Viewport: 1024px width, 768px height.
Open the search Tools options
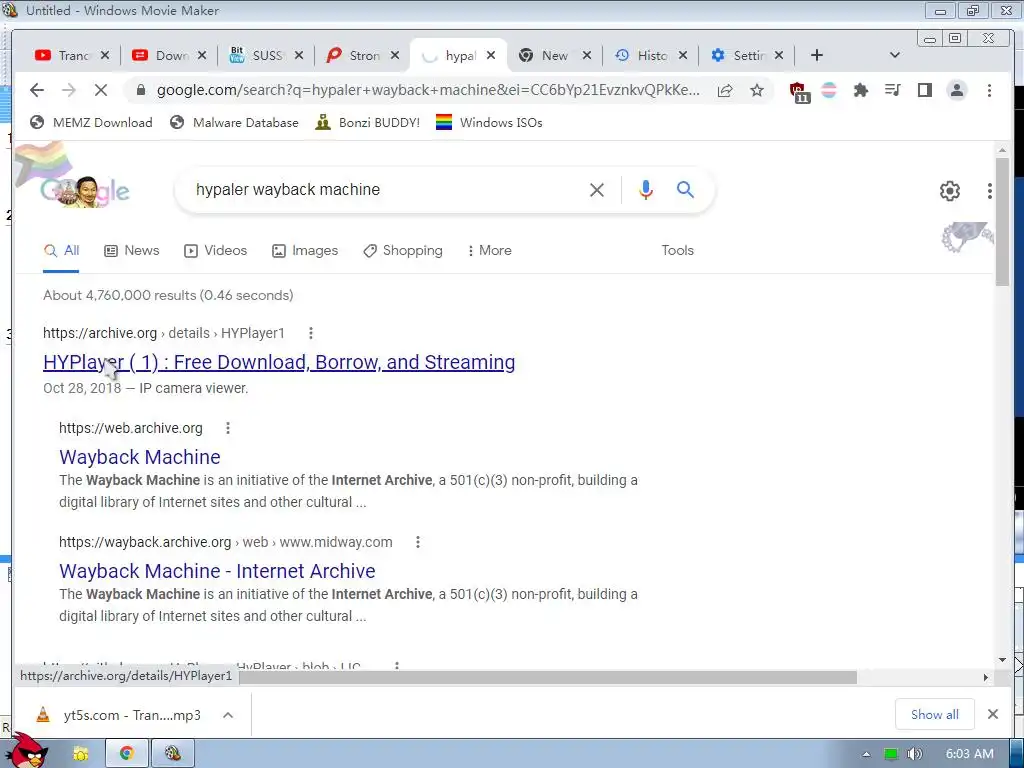pos(677,251)
